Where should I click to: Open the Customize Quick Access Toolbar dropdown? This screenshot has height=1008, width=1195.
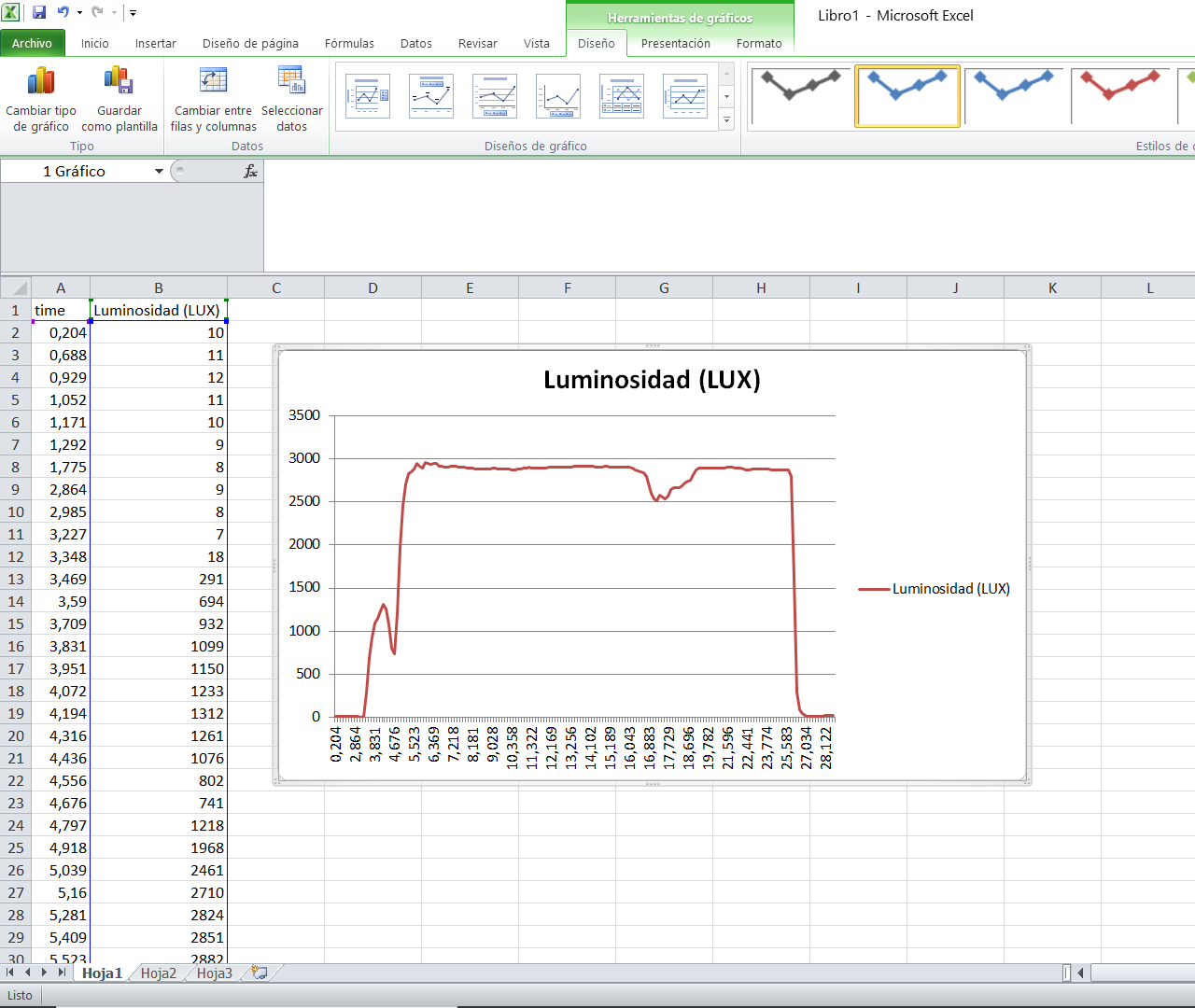tap(134, 13)
